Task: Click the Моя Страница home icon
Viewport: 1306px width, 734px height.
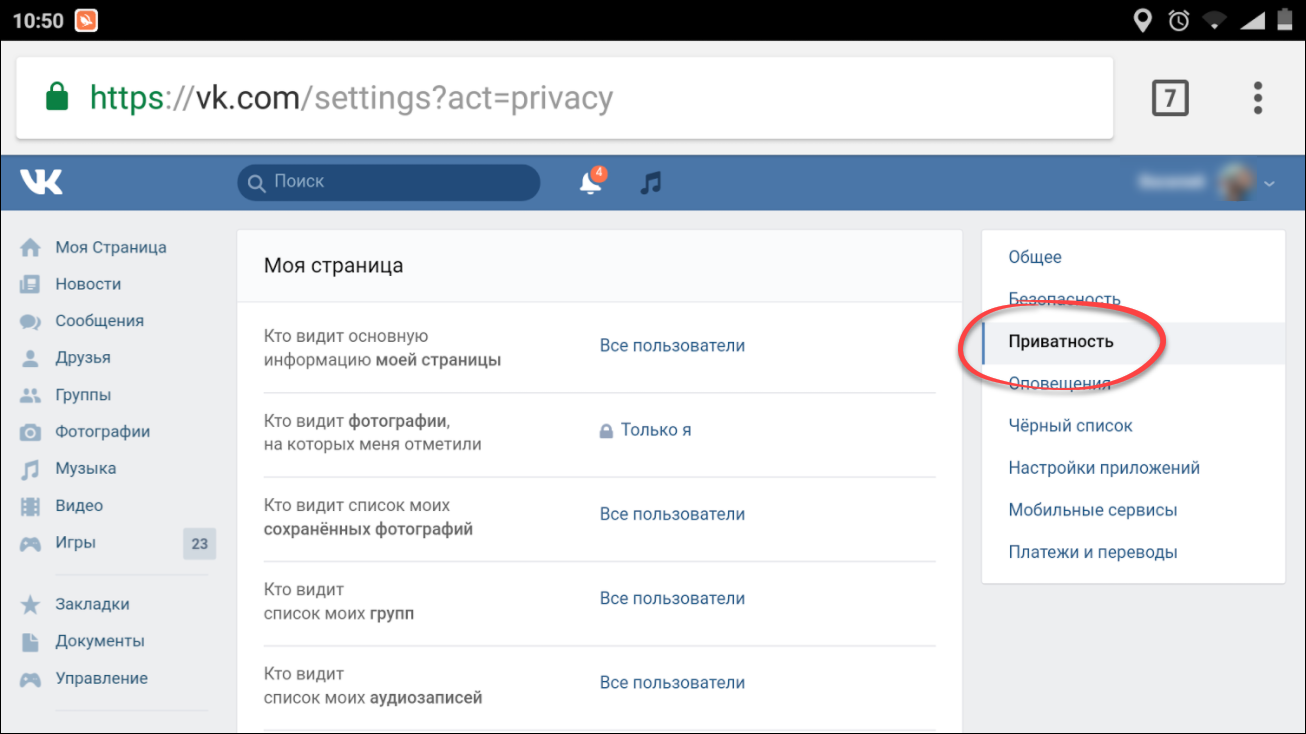Action: click(x=31, y=248)
